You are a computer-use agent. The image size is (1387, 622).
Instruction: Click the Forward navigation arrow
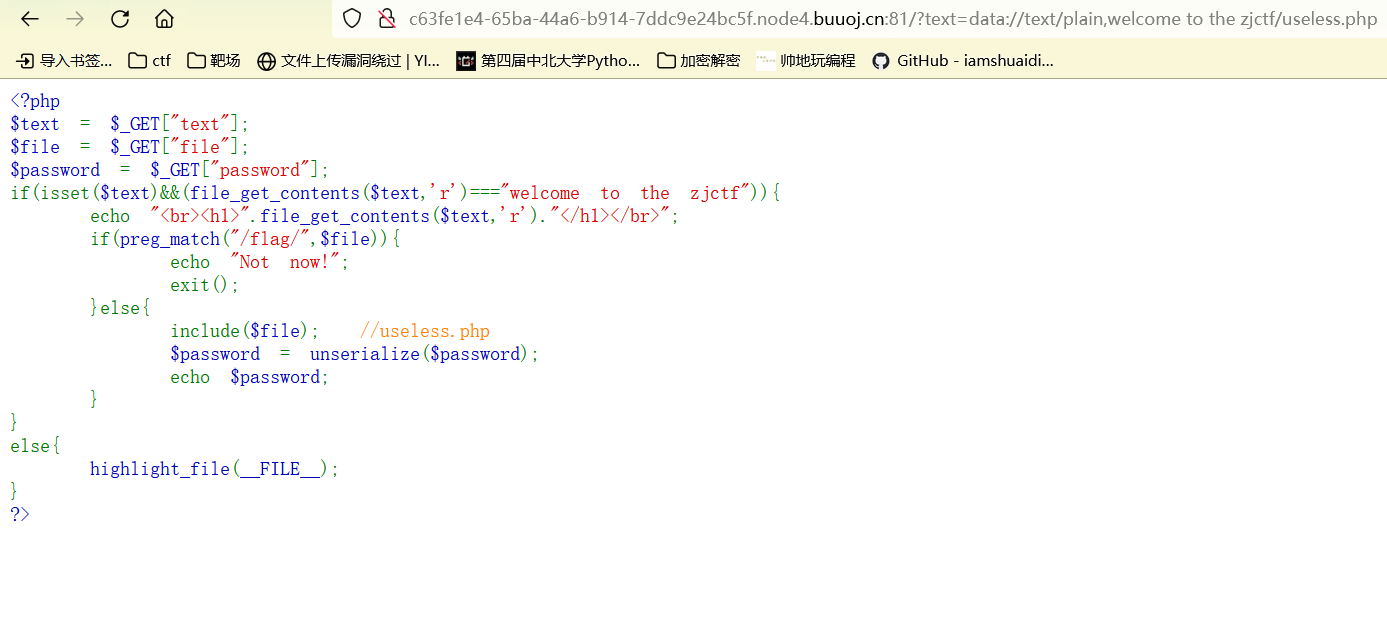tap(74, 18)
